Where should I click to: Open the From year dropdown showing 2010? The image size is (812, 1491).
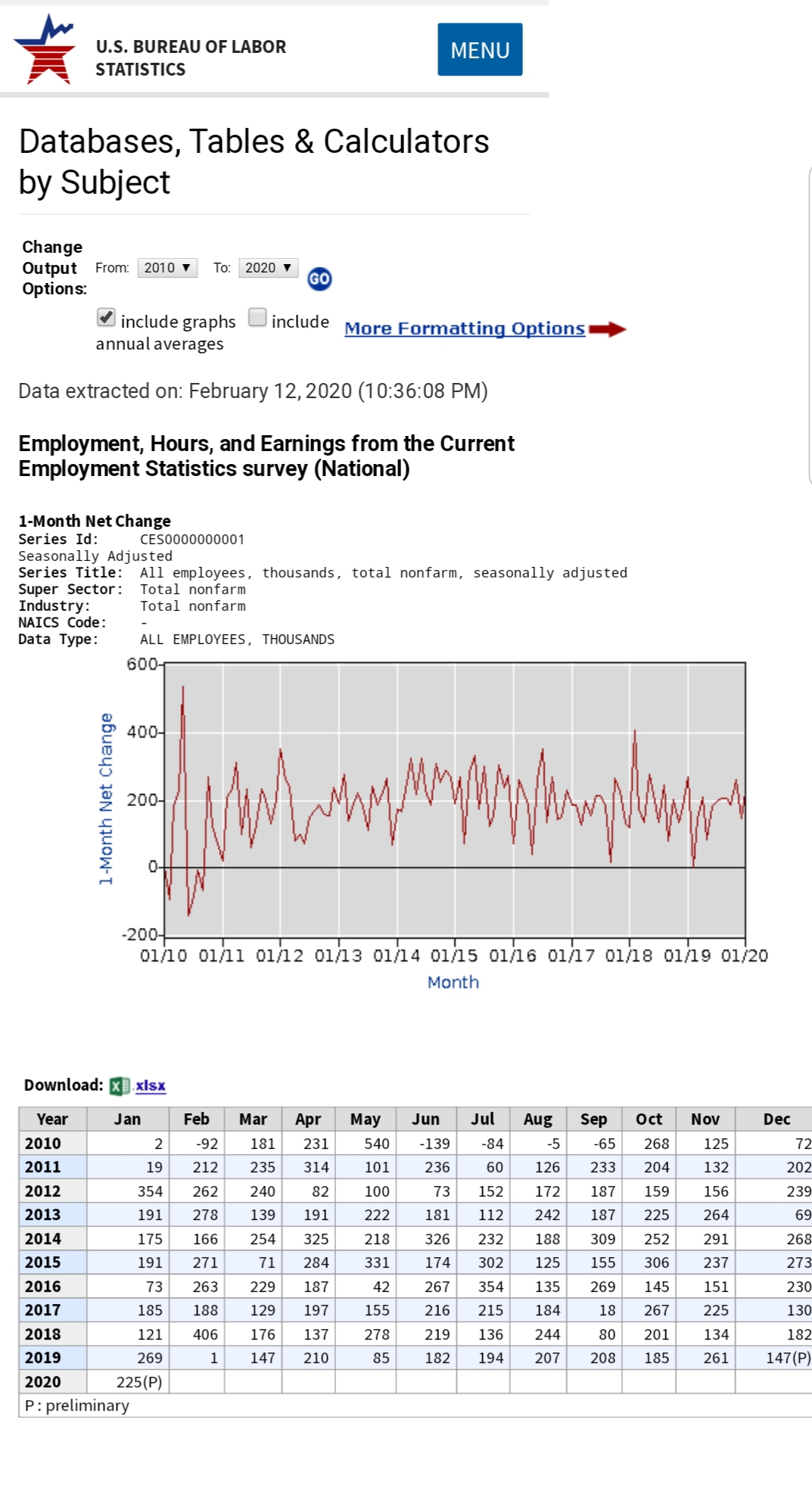point(167,268)
